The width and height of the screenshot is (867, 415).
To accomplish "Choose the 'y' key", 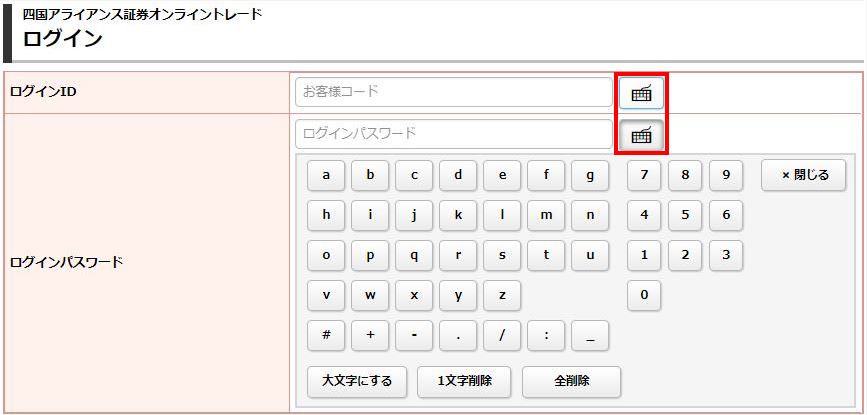I will tap(458, 296).
